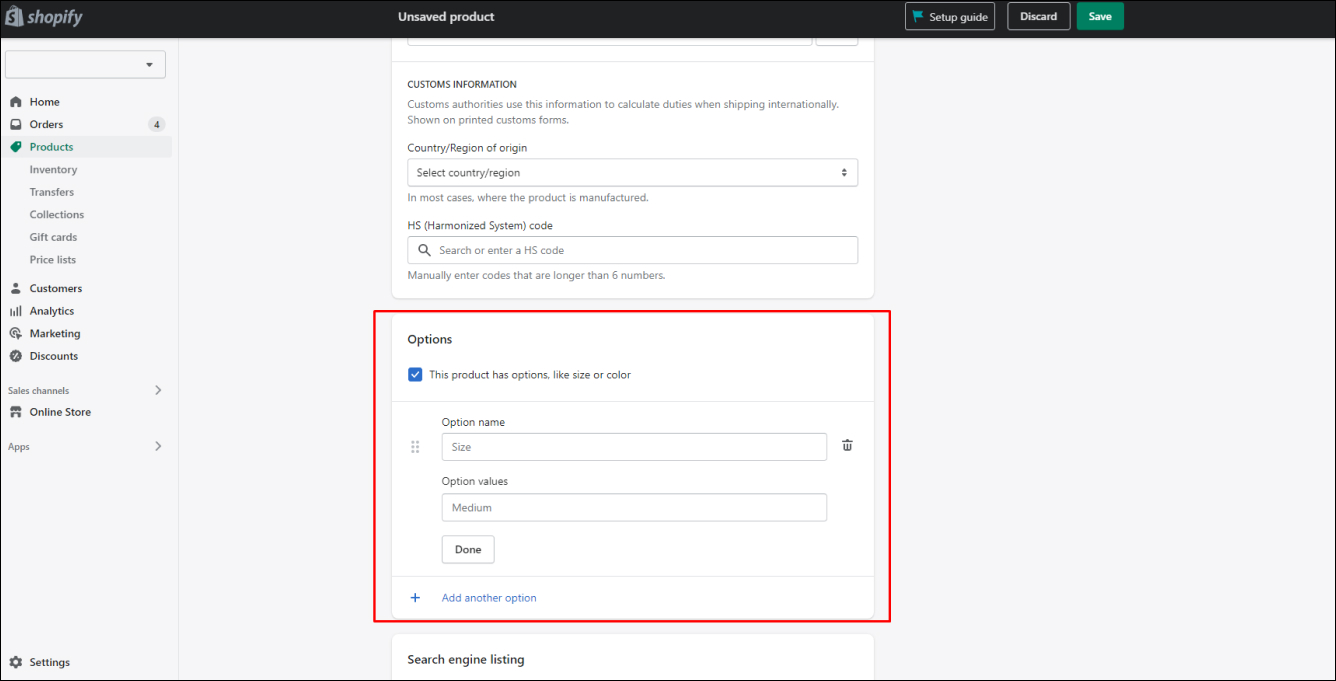Click the Orders inbox icon
The image size is (1336, 681).
coord(16,125)
